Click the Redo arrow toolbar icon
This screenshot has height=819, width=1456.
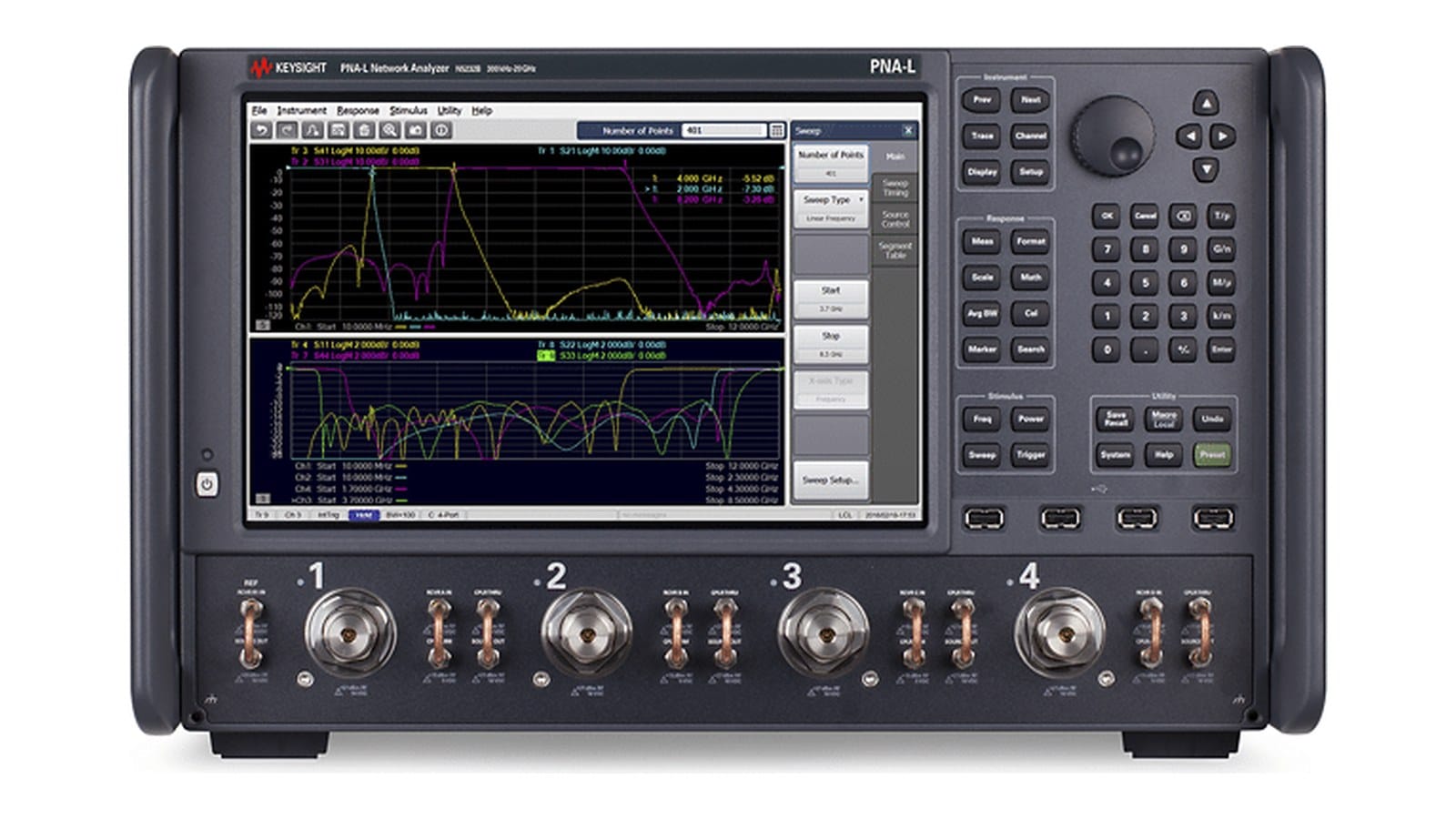coord(287,131)
